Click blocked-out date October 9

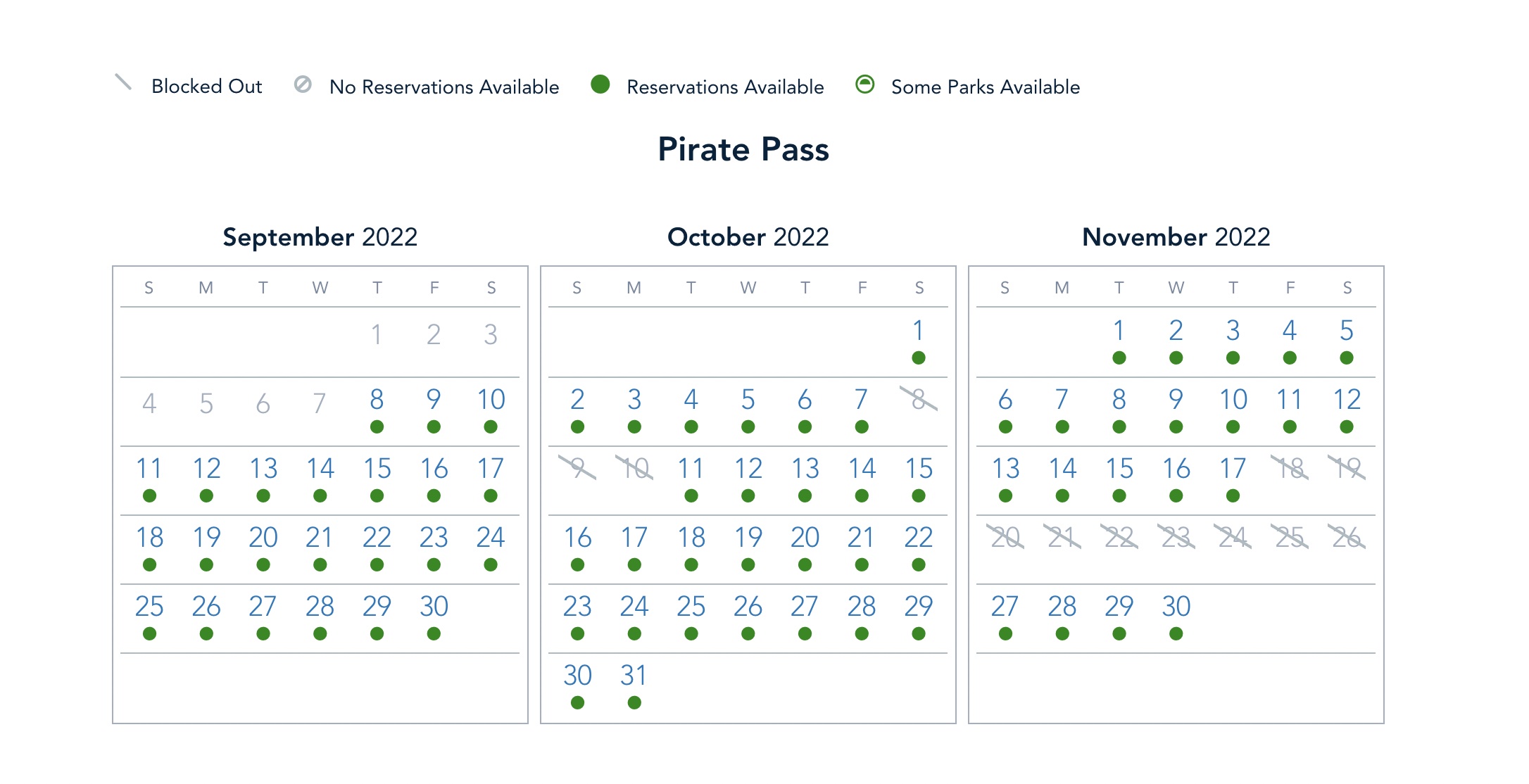click(x=577, y=469)
